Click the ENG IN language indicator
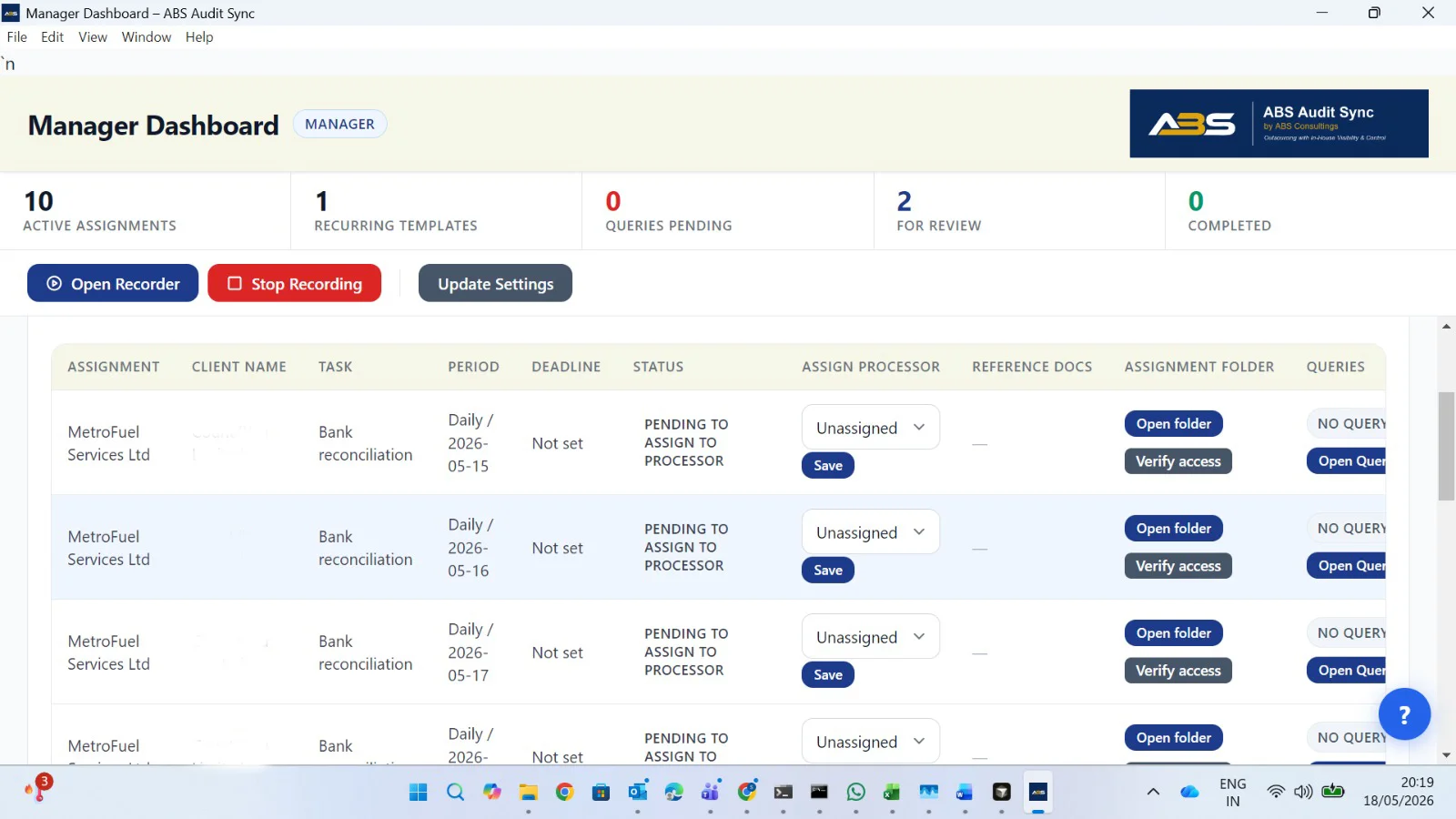The height and width of the screenshot is (819, 1456). point(1233,792)
